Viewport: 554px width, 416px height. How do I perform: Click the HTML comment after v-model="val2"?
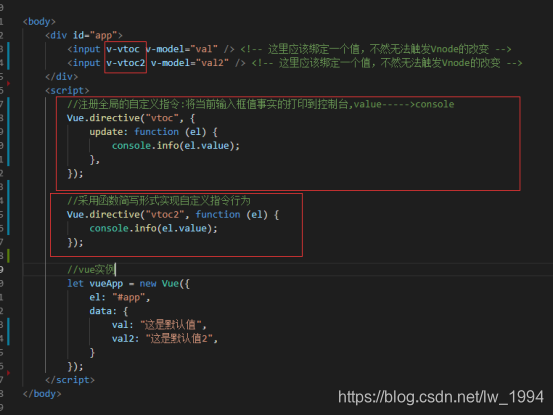coord(387,63)
